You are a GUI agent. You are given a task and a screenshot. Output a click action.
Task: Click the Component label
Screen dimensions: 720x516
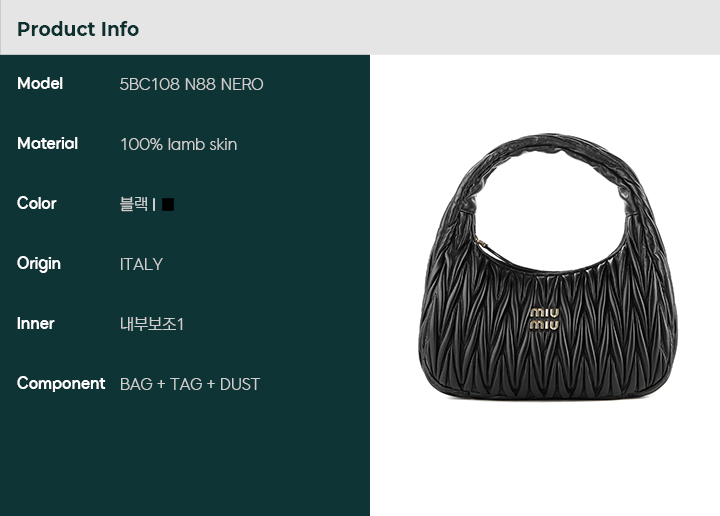[x=61, y=384]
